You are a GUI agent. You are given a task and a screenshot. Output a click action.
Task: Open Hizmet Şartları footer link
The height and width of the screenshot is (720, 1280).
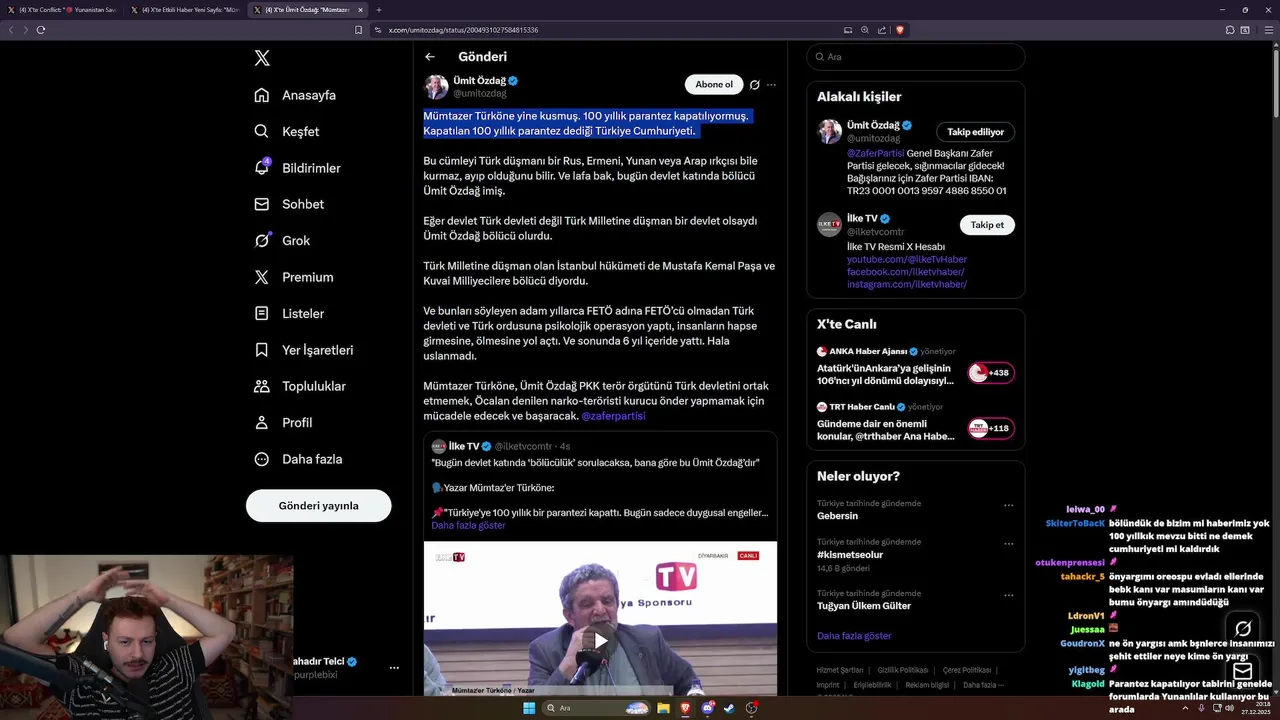pyautogui.click(x=840, y=670)
